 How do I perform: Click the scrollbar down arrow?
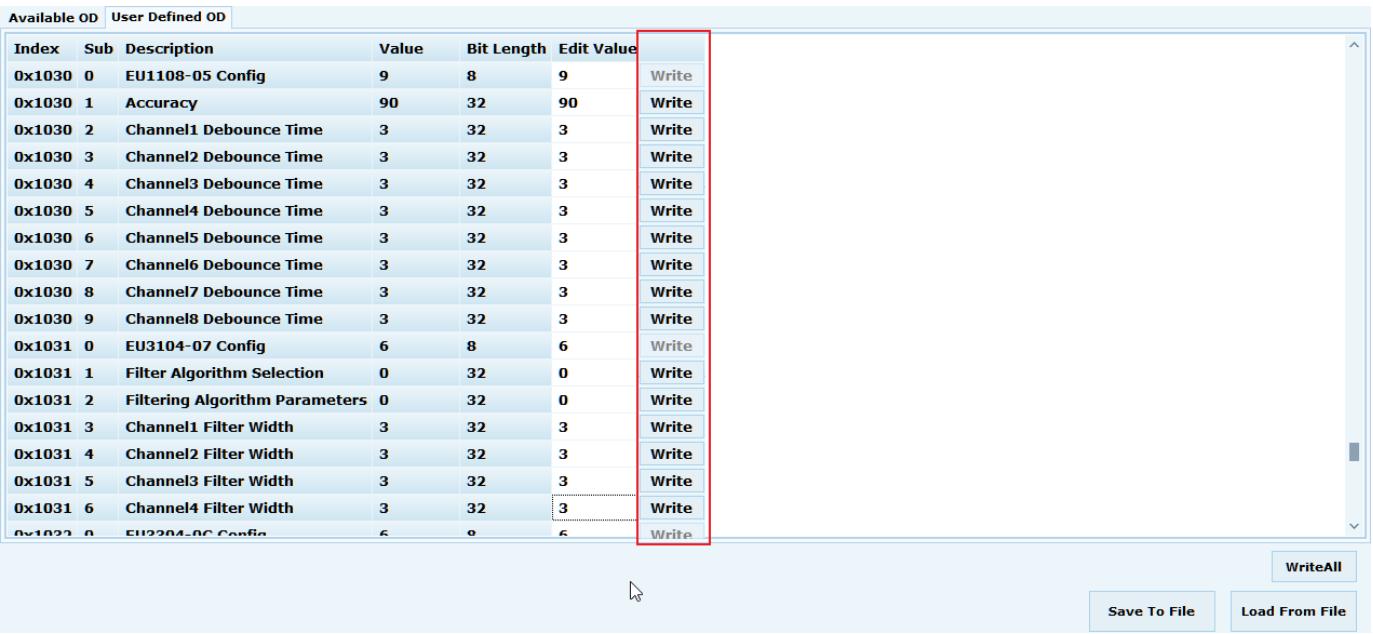tap(1355, 526)
